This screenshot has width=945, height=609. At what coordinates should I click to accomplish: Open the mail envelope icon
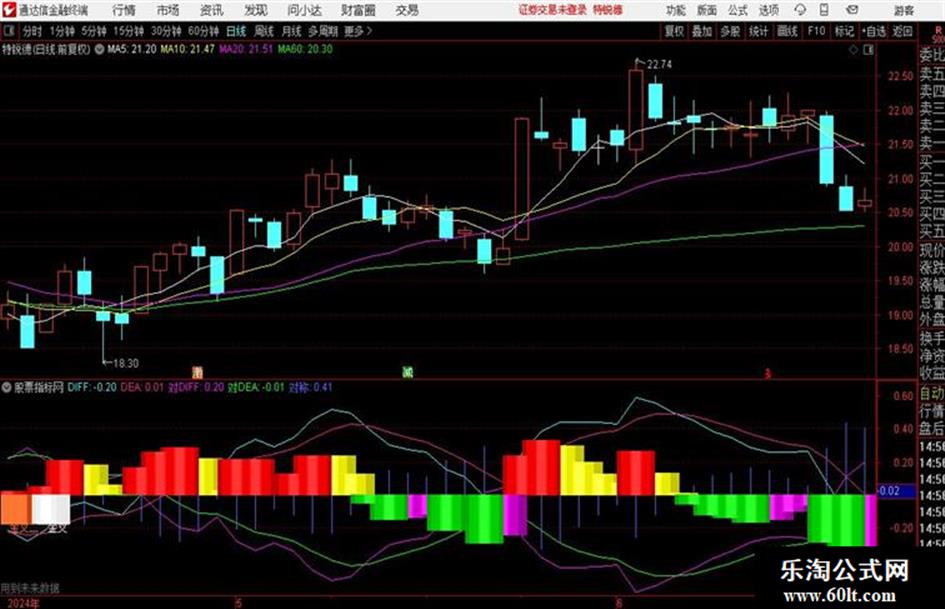click(x=852, y=10)
